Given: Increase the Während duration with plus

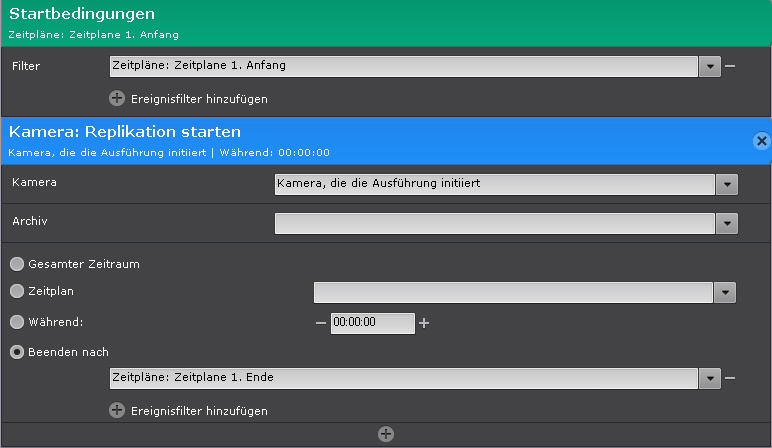Looking at the screenshot, I should point(424,323).
